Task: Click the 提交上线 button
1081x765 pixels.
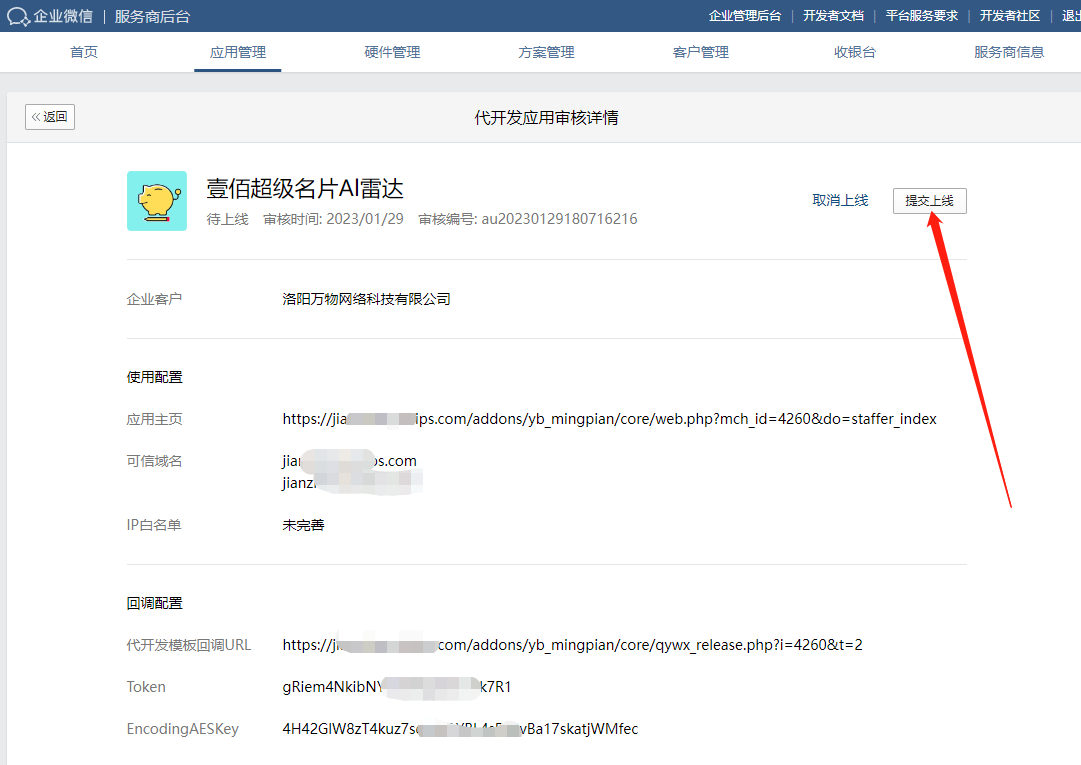Action: coord(929,201)
